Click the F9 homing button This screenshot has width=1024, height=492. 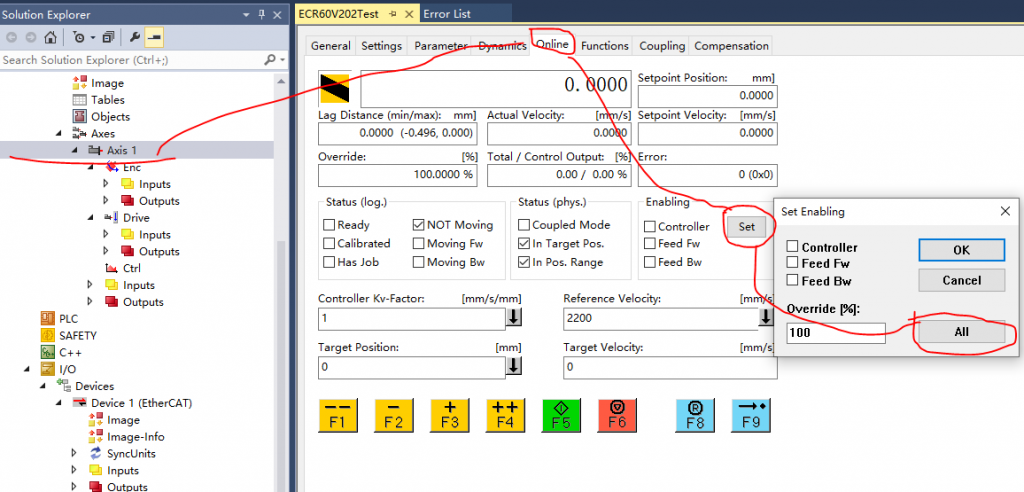click(751, 416)
